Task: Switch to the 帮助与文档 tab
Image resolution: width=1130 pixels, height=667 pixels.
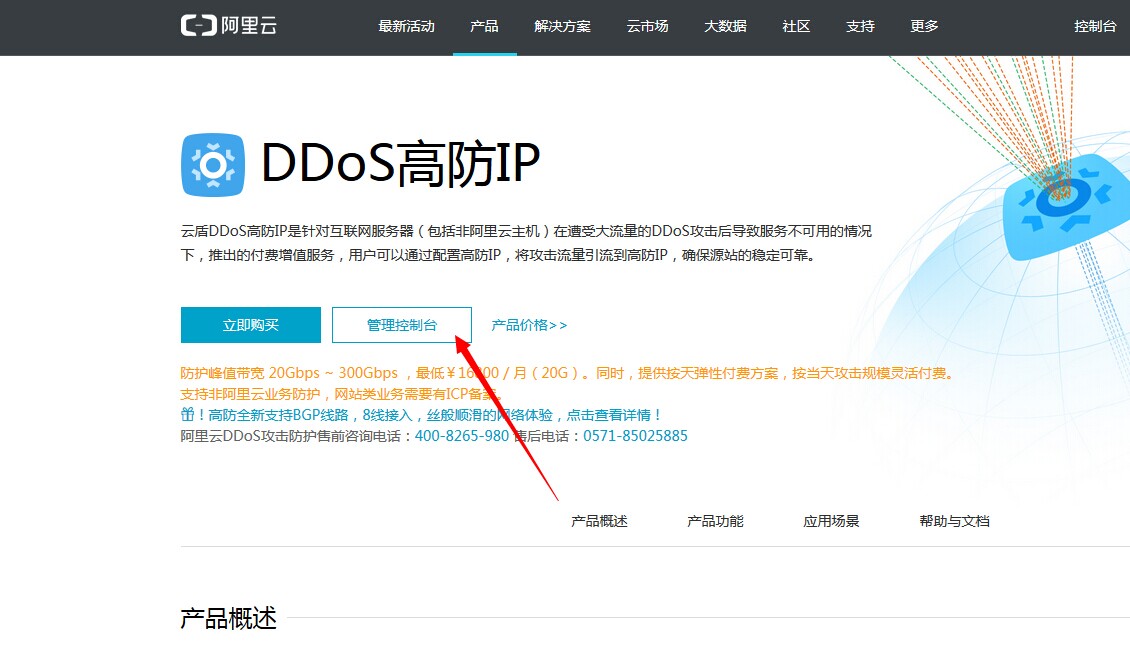Action: click(x=955, y=521)
